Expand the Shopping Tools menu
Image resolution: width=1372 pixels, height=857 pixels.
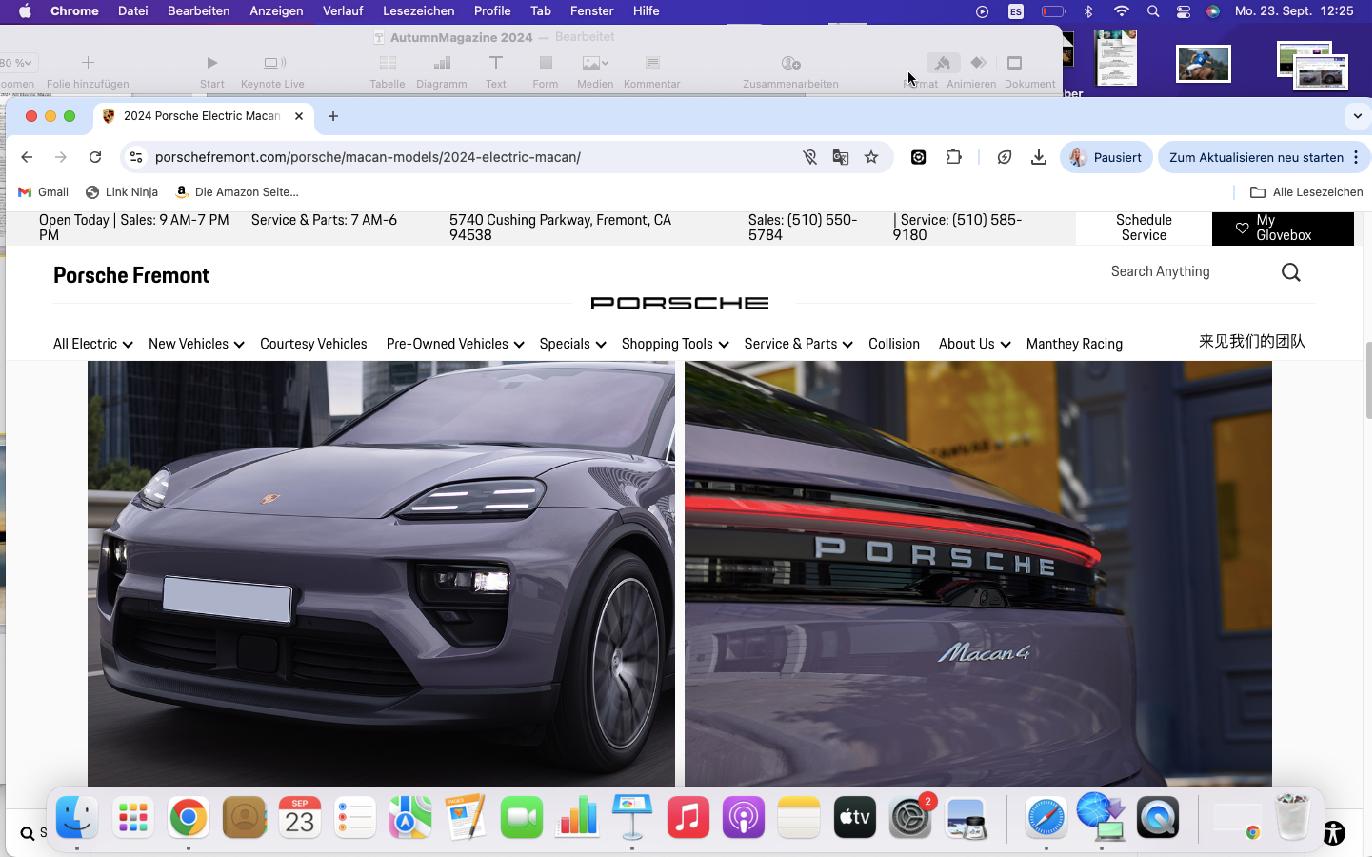coord(675,344)
